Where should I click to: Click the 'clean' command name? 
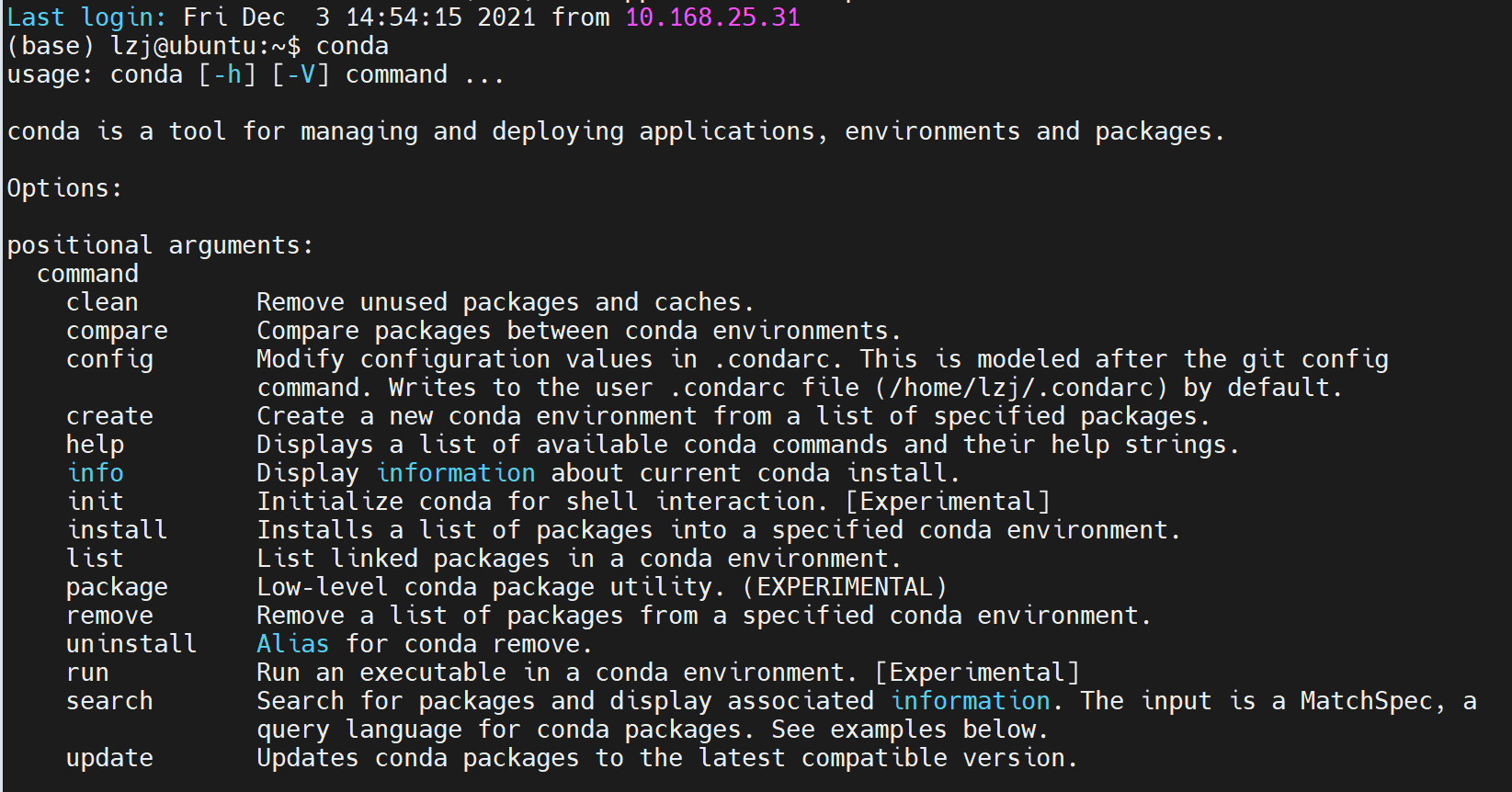[102, 302]
